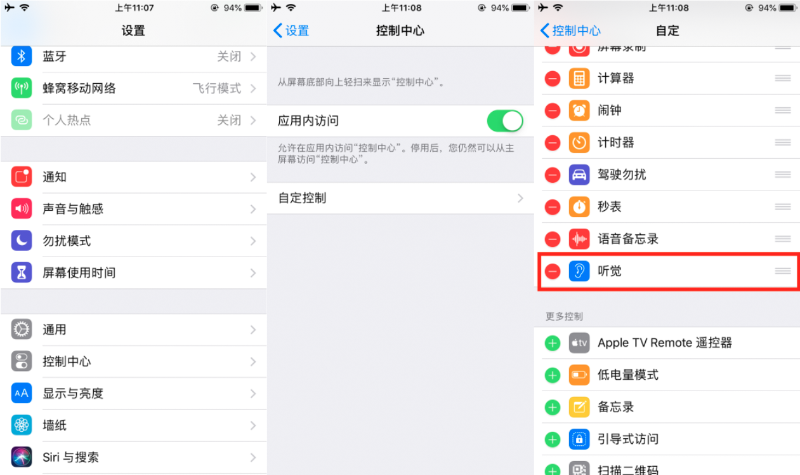
Task: Open the 控制中心 settings entry
Action: (134, 362)
